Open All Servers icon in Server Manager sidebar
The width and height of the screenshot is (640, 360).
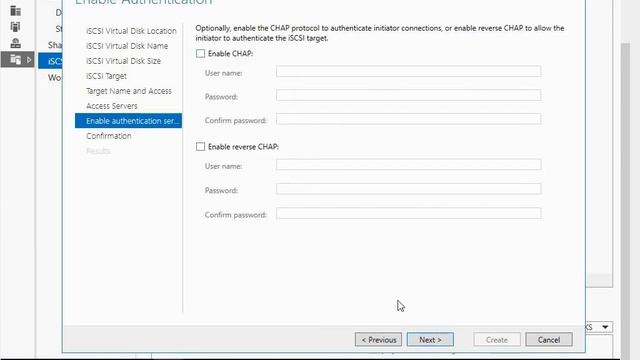(15, 27)
